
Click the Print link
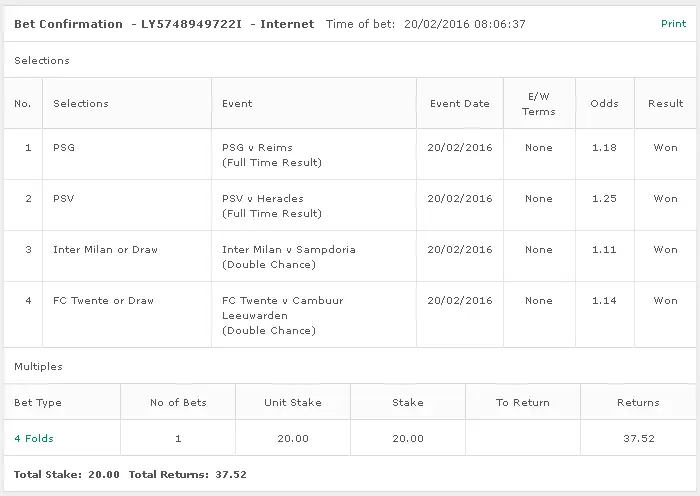673,23
